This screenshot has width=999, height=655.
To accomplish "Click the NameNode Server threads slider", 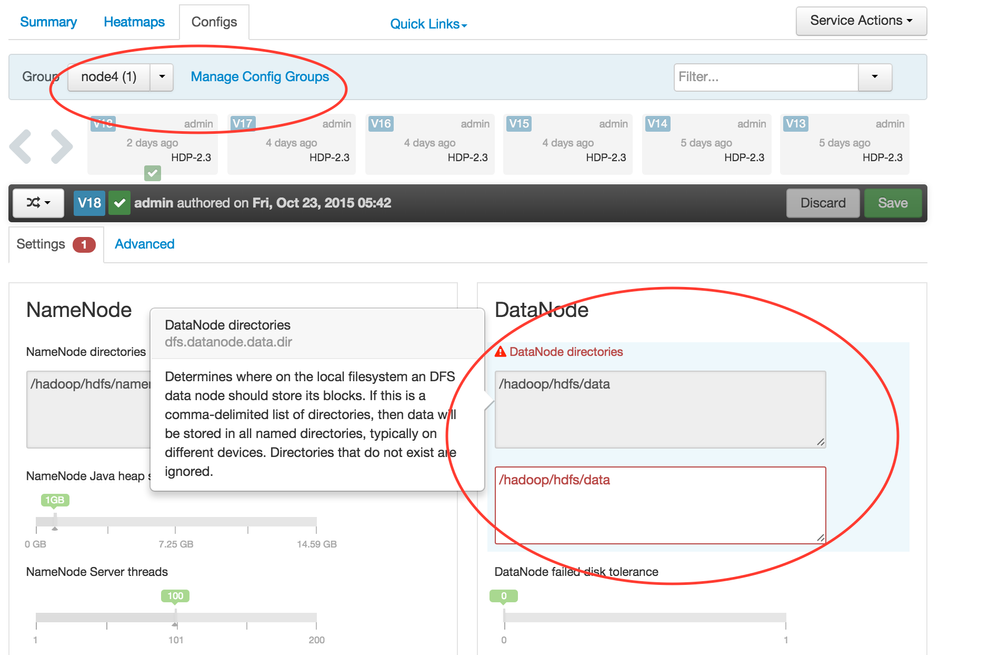I will [x=176, y=617].
